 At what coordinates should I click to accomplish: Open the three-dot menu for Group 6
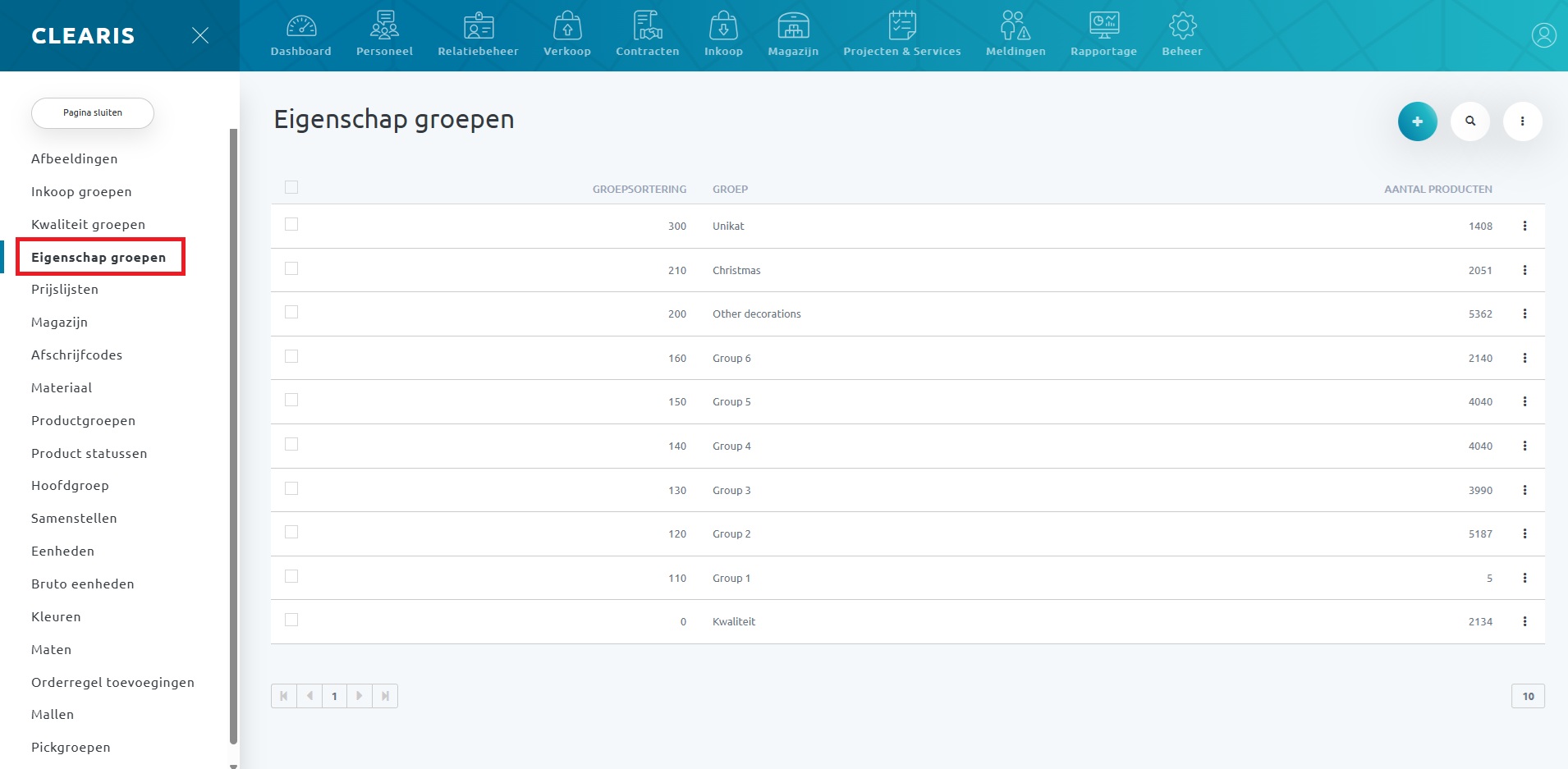[x=1524, y=358]
